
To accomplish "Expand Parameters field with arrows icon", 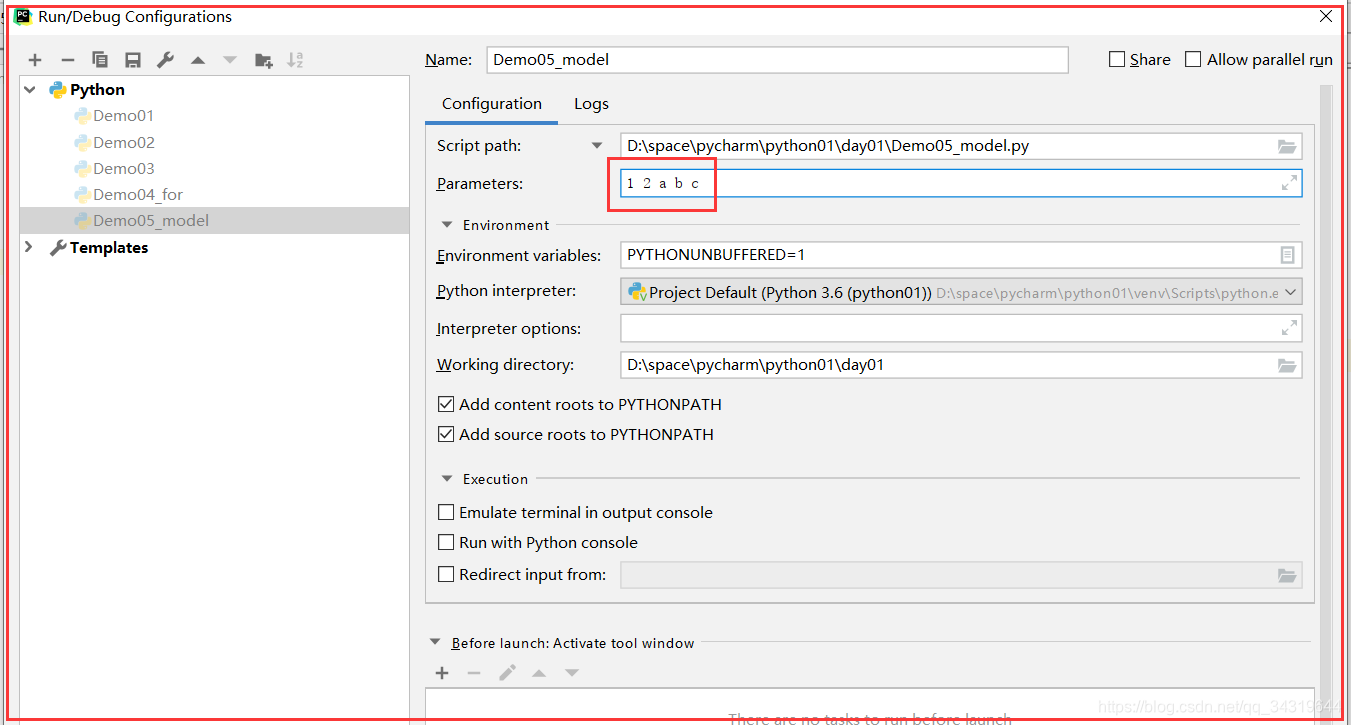I will coord(1290,183).
